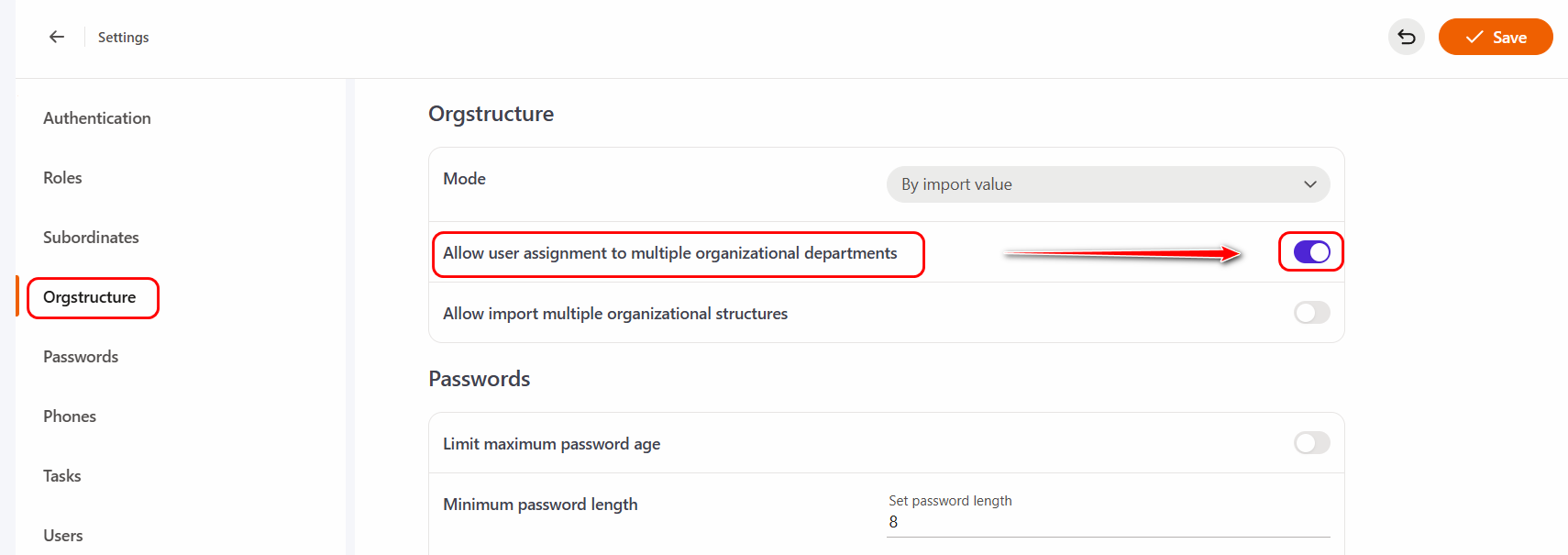Click the undo changes icon
1568x555 pixels.
tap(1406, 38)
